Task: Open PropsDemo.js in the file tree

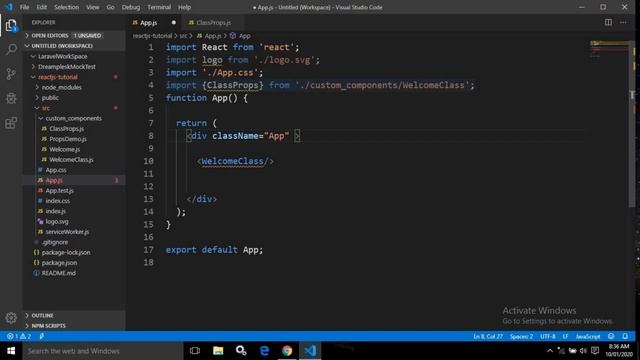Action: click(68, 139)
